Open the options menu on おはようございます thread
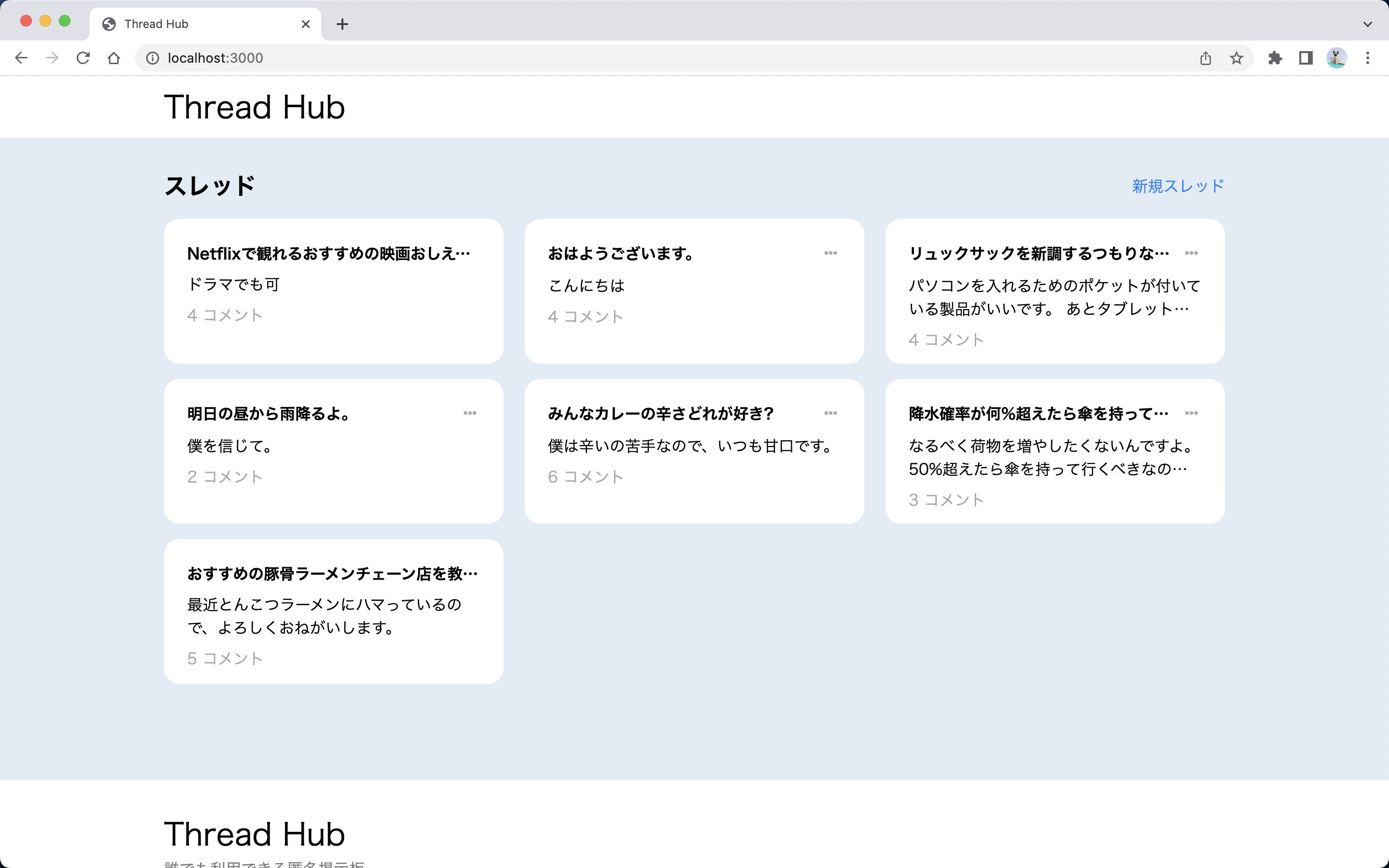This screenshot has width=1389, height=868. tap(831, 253)
